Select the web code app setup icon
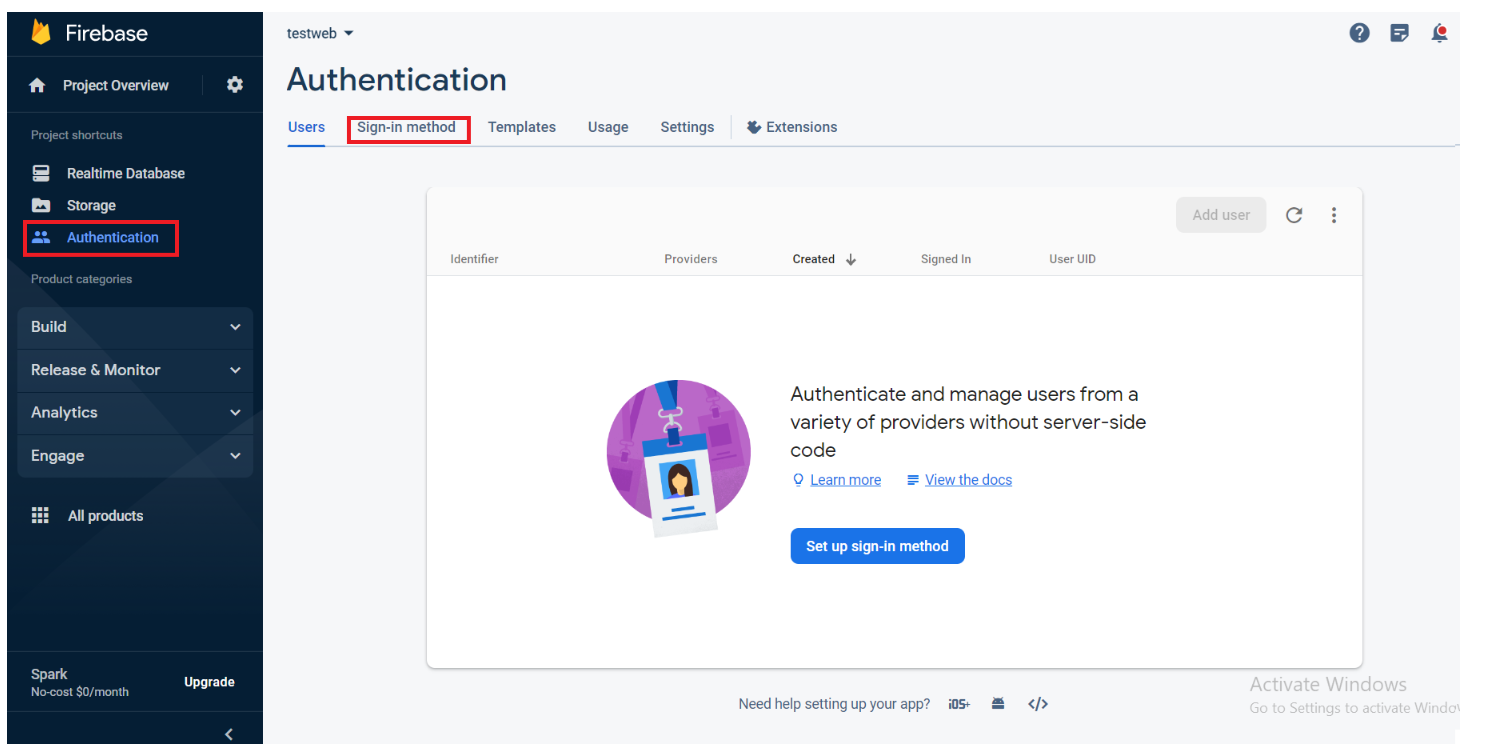1485x748 pixels. tap(1038, 704)
